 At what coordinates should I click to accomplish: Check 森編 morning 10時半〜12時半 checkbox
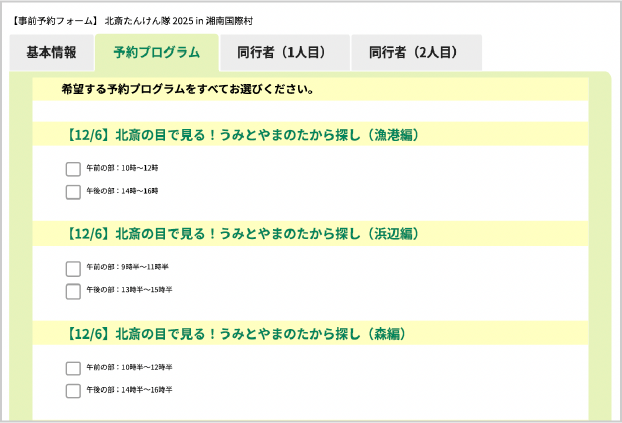tap(73, 368)
